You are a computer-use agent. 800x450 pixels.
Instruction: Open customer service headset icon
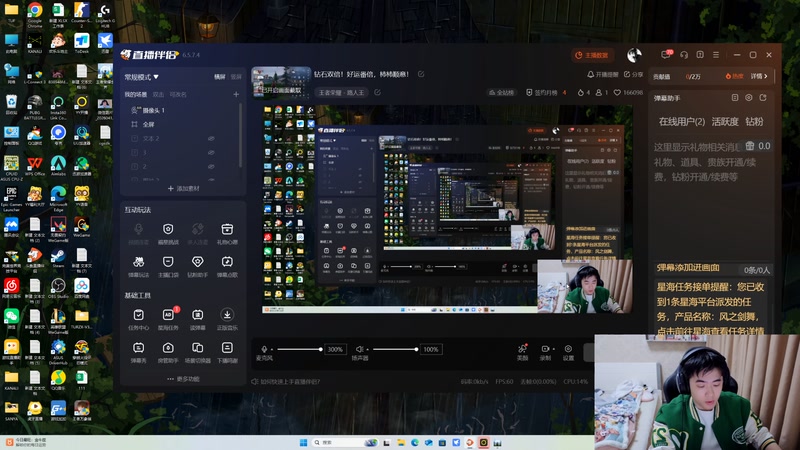684,55
